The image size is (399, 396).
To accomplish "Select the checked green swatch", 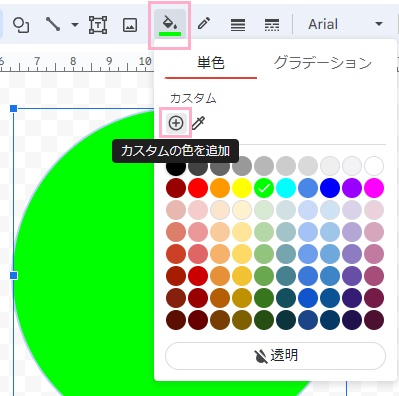I will point(264,188).
